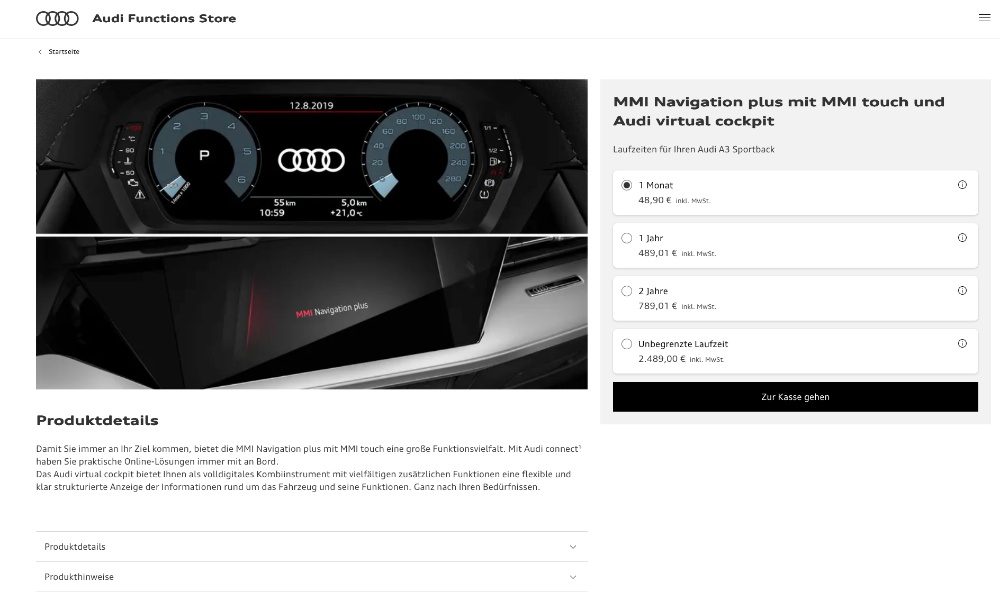
Task: Click the back arrow next to Startseite
Action: [40, 52]
